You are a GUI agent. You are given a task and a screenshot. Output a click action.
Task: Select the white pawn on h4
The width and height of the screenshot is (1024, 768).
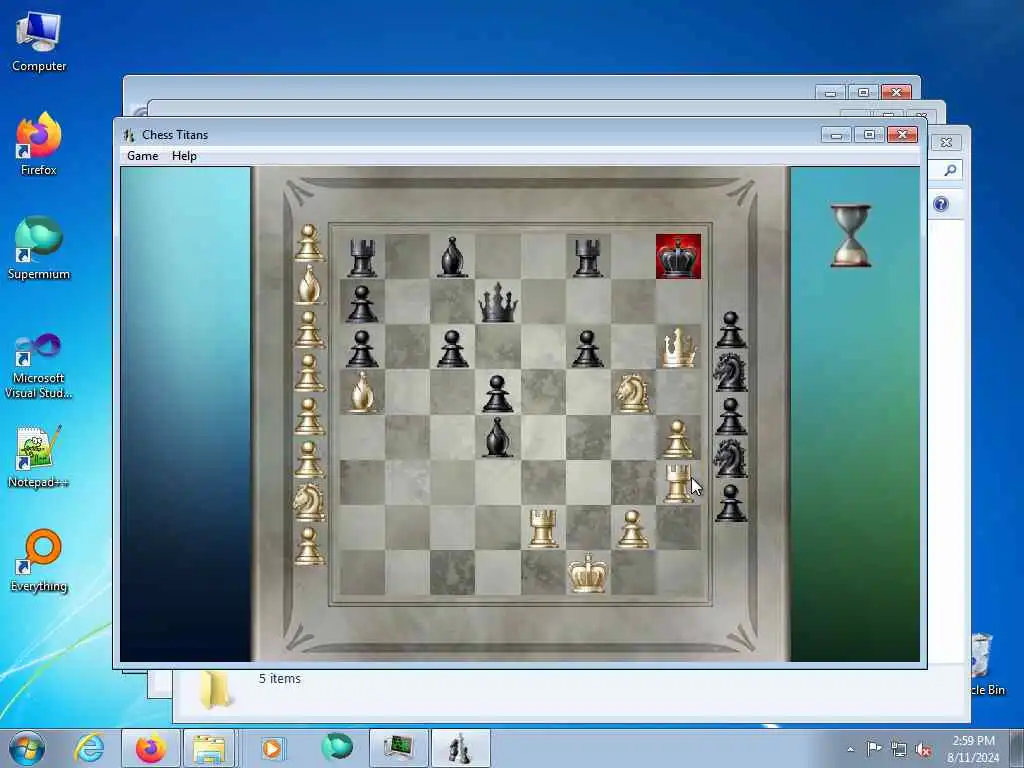pos(677,438)
